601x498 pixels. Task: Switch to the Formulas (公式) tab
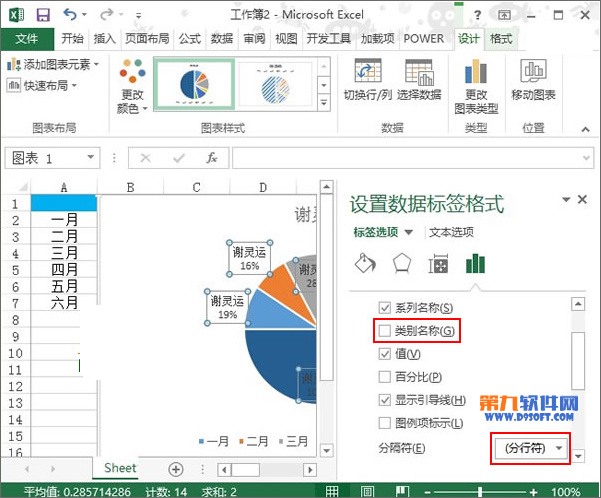coord(190,39)
